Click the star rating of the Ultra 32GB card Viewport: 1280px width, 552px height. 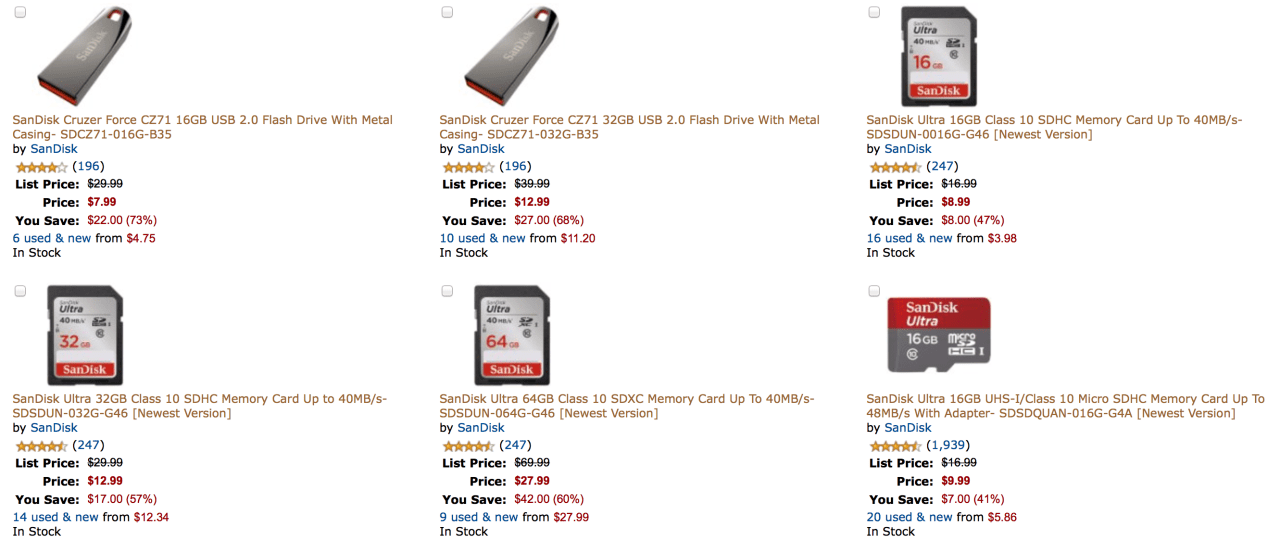[x=41, y=446]
